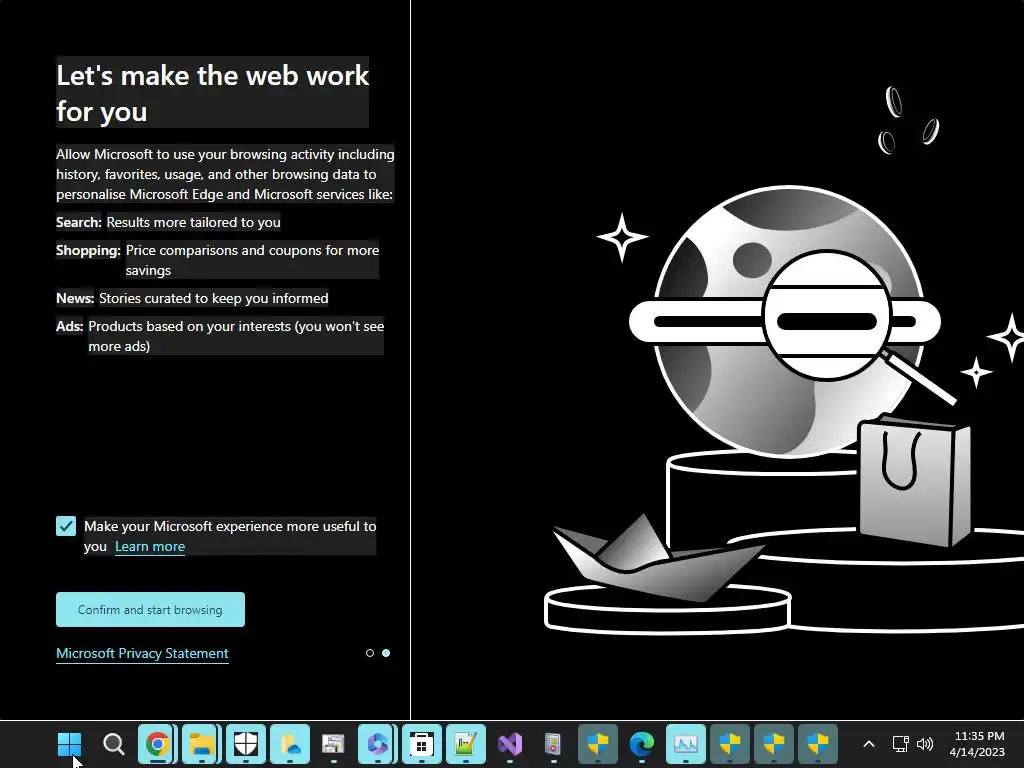Image resolution: width=1024 pixels, height=768 pixels.
Task: Open Microsoft Store from taskbar
Action: coord(422,744)
